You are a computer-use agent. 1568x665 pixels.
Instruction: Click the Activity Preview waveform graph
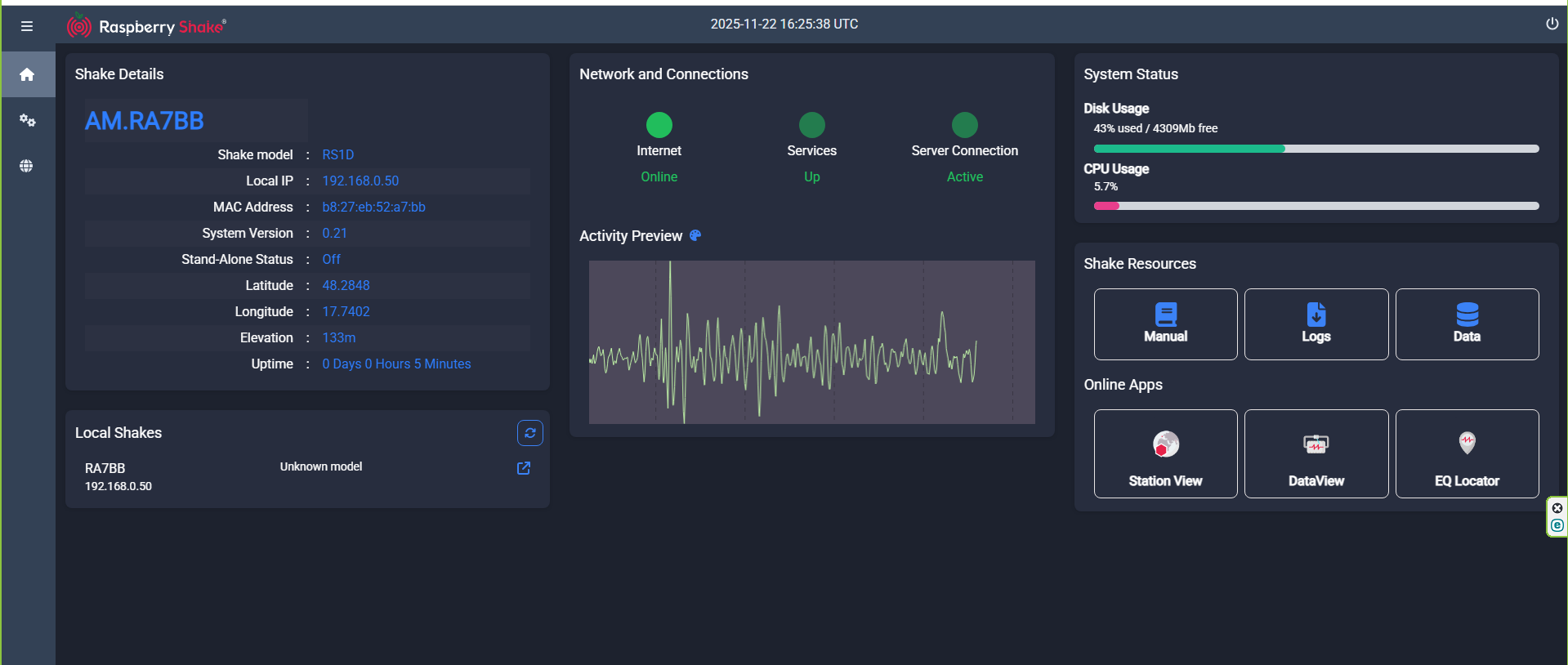811,341
